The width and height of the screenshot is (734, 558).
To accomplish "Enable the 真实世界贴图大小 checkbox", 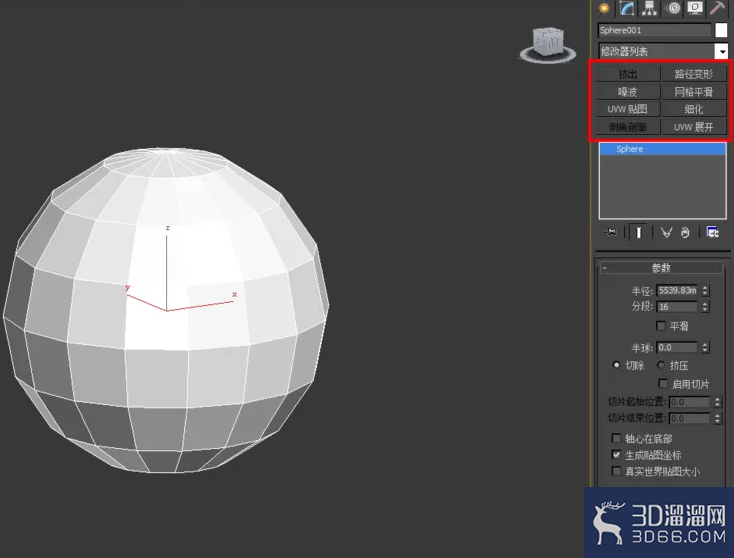I will point(617,471).
